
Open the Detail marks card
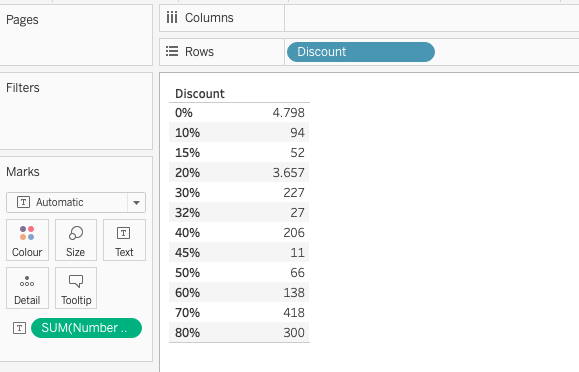pyautogui.click(x=27, y=288)
